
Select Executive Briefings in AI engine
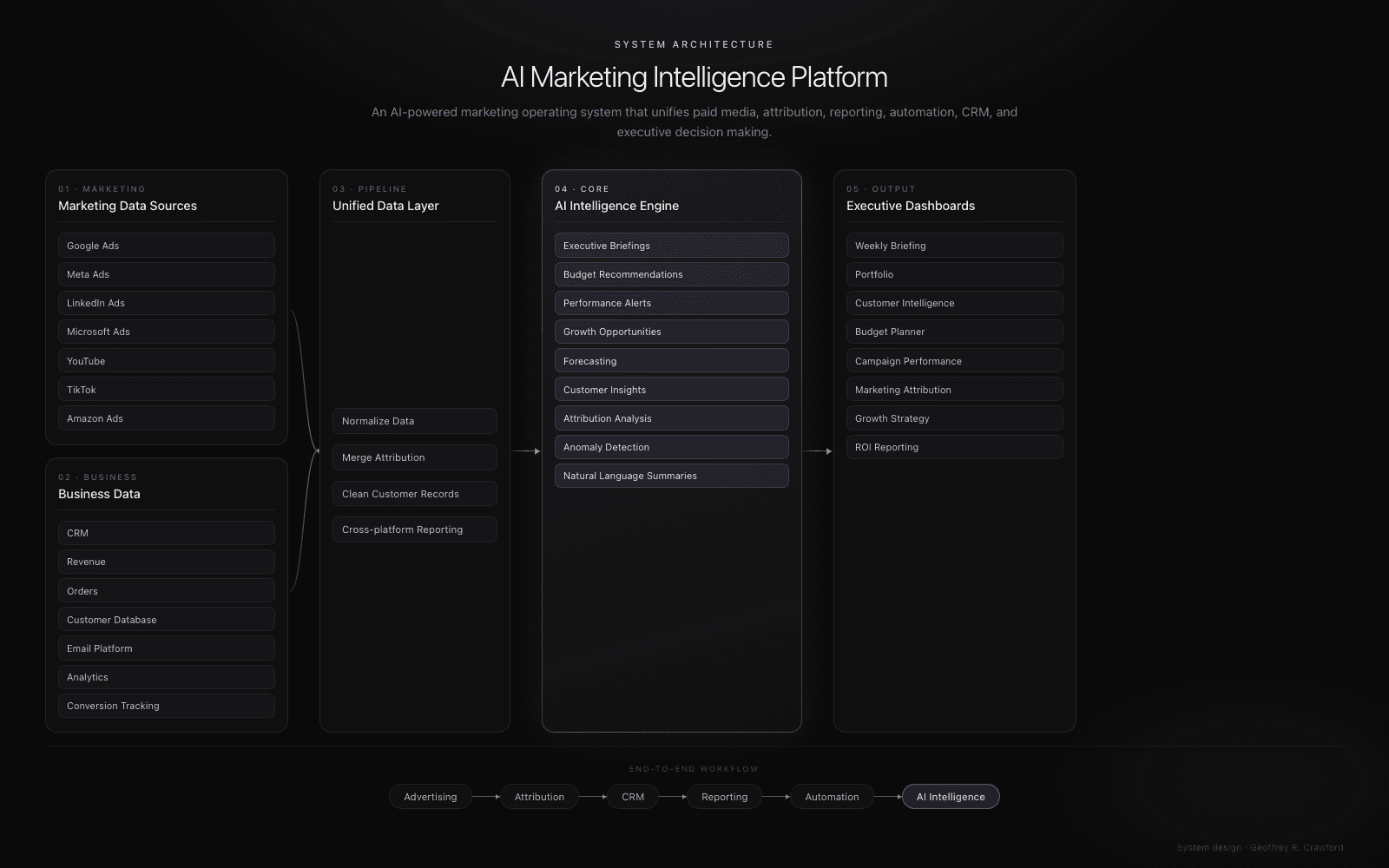(672, 246)
